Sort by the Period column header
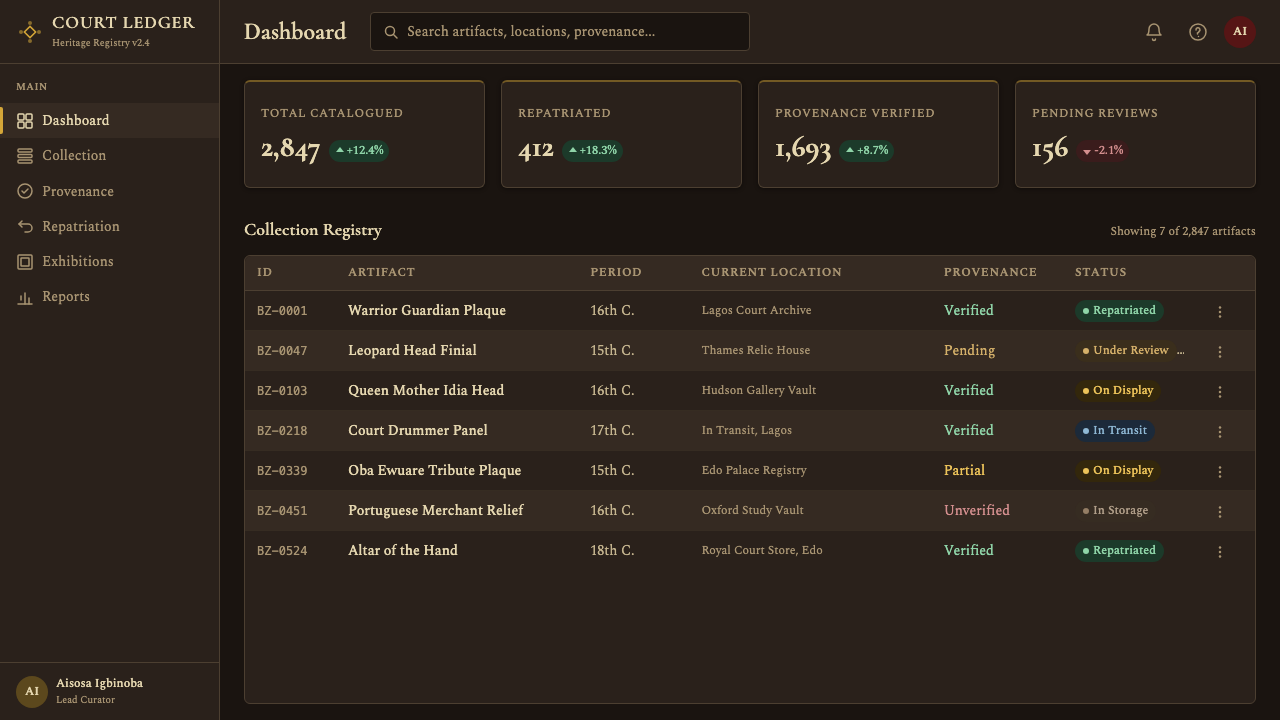This screenshot has height=720, width=1280. tap(616, 272)
